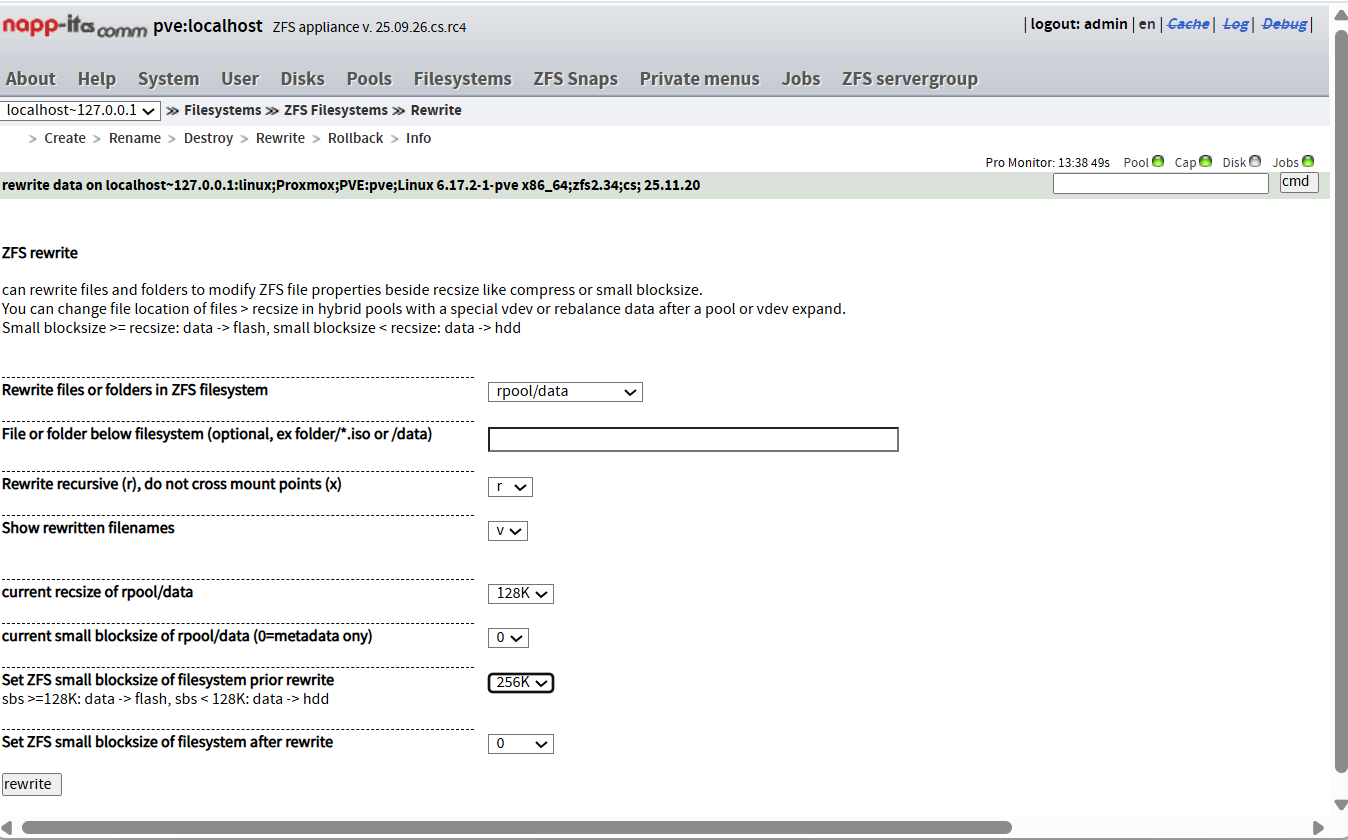Click the "ZFS rewrite" heading
Image resolution: width=1348 pixels, height=840 pixels.
pos(40,253)
